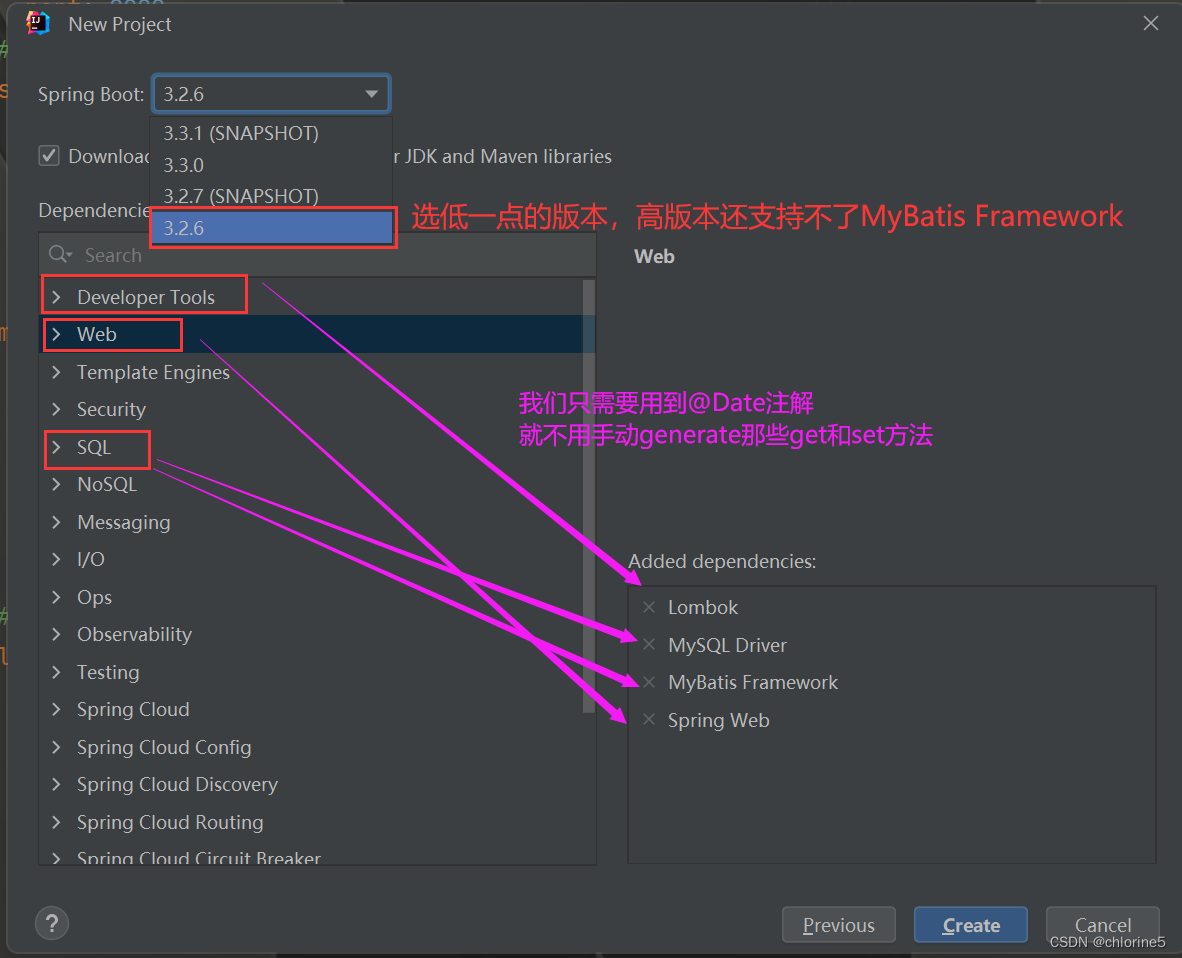Expand the NoSQL chevron
The image size is (1182, 958).
pyautogui.click(x=57, y=484)
